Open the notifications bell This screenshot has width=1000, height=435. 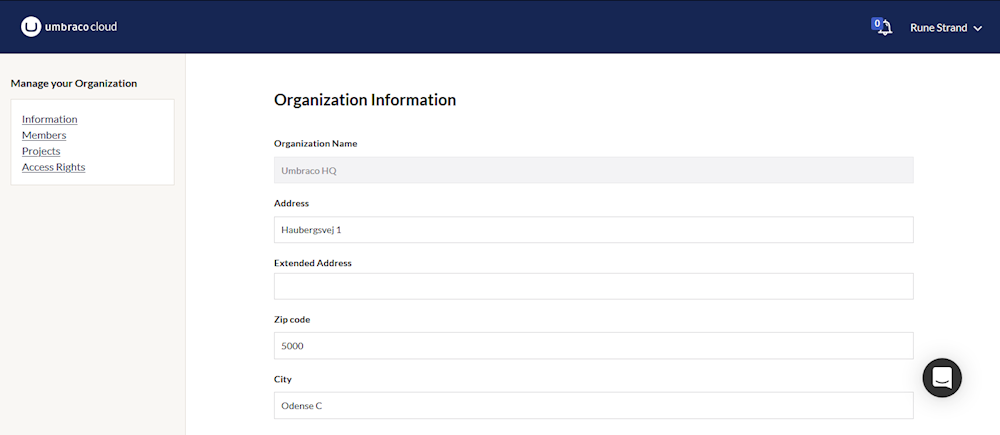point(885,28)
